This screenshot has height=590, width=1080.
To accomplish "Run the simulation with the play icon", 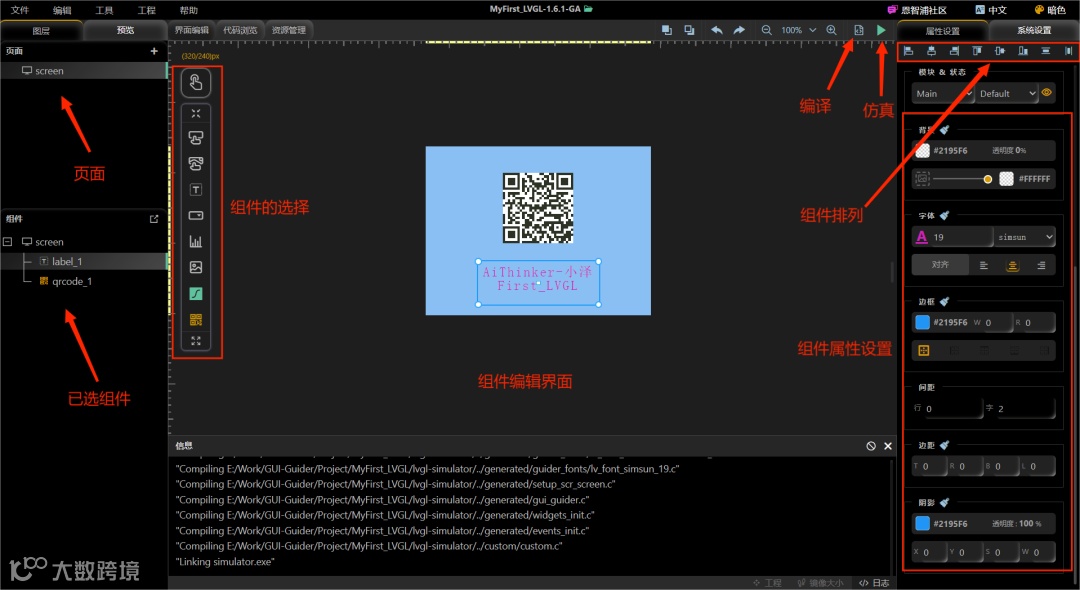I will click(x=880, y=30).
